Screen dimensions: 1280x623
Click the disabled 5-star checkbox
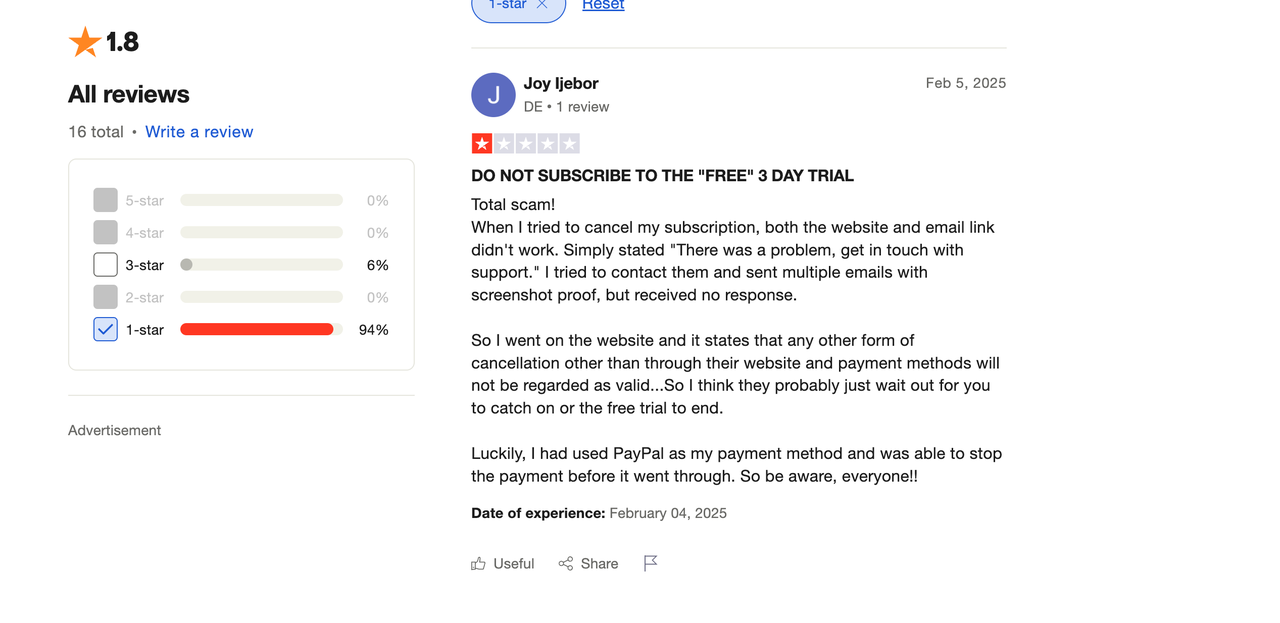click(x=105, y=200)
